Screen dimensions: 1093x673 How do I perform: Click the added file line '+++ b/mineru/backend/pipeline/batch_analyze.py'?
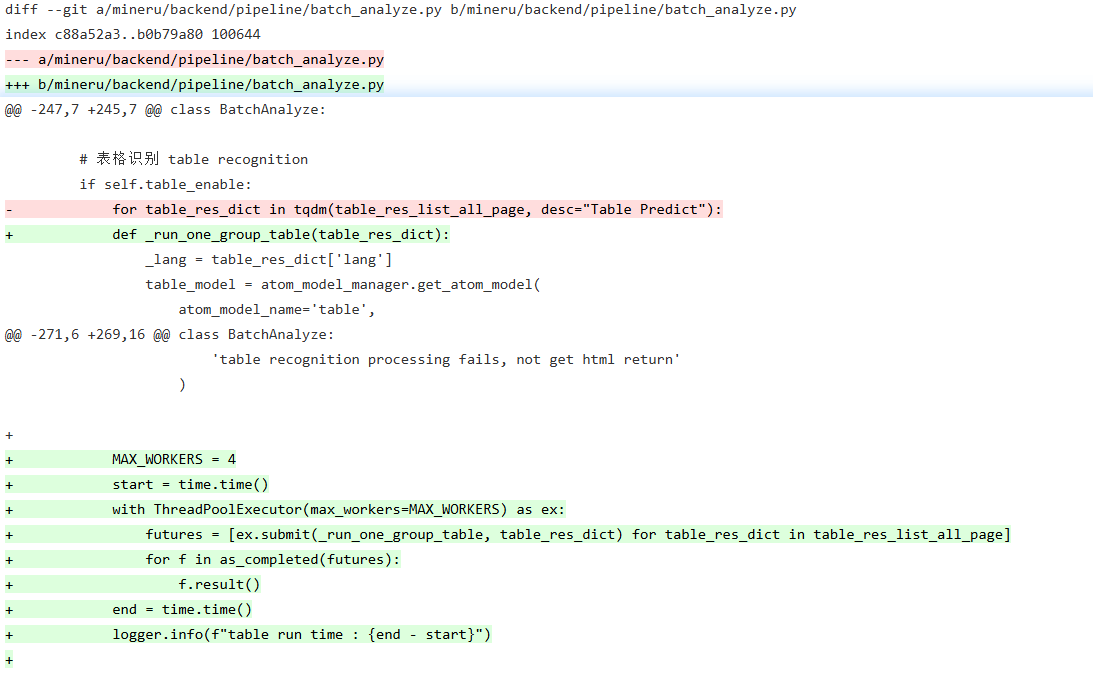194,84
